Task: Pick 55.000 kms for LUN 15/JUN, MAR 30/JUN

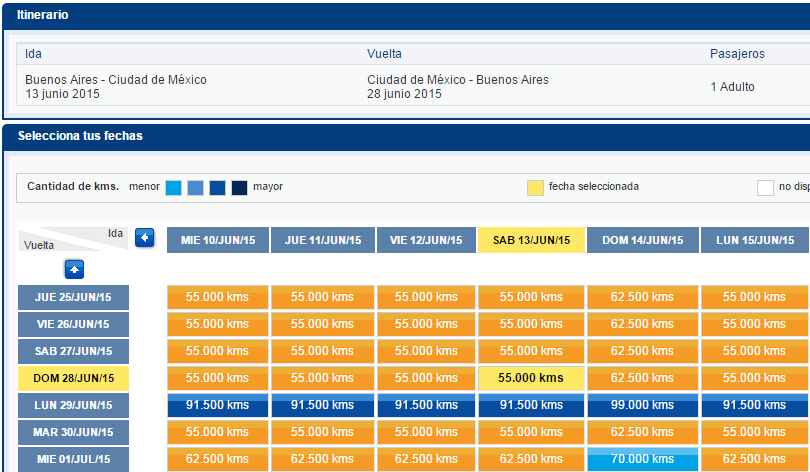Action: 754,432
